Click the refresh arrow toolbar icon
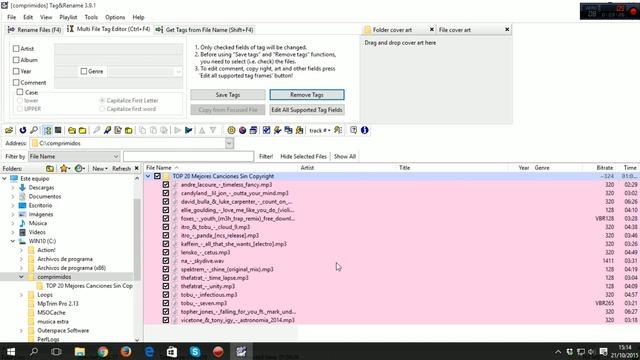 23,130
